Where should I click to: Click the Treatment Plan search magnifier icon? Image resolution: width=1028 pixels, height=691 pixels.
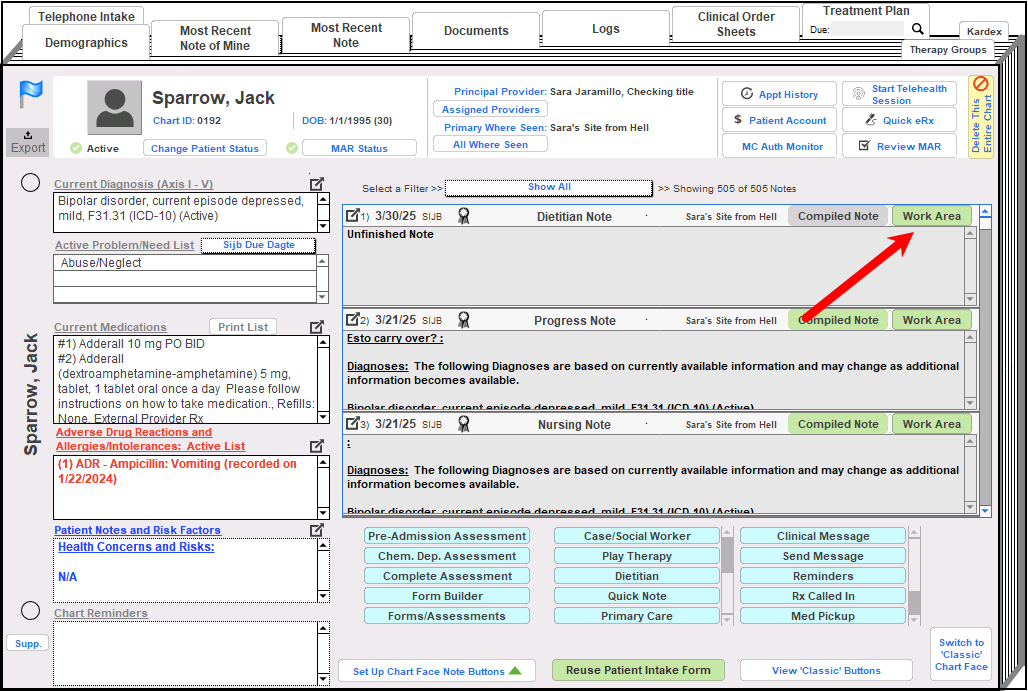[x=917, y=29]
